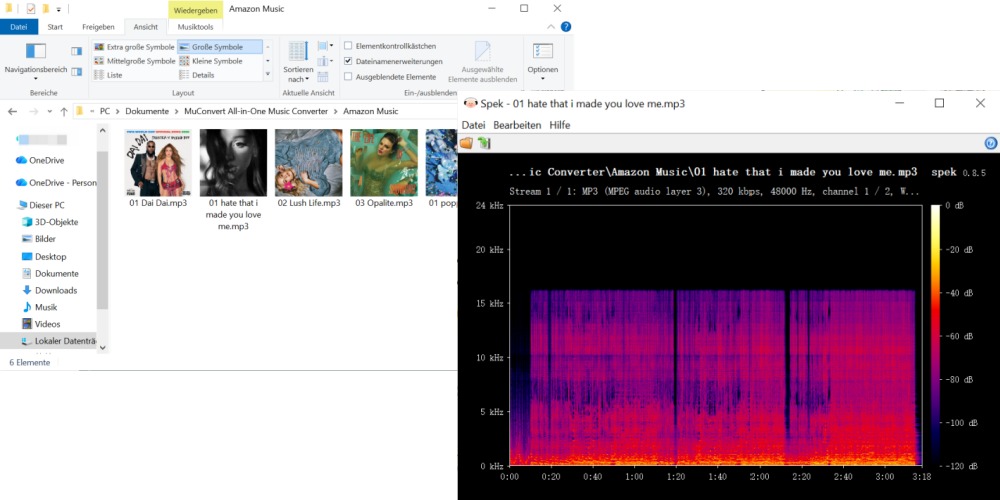Screen dimensions: 1000x500
Task: Choose Große Symbole layout
Action: (219, 47)
